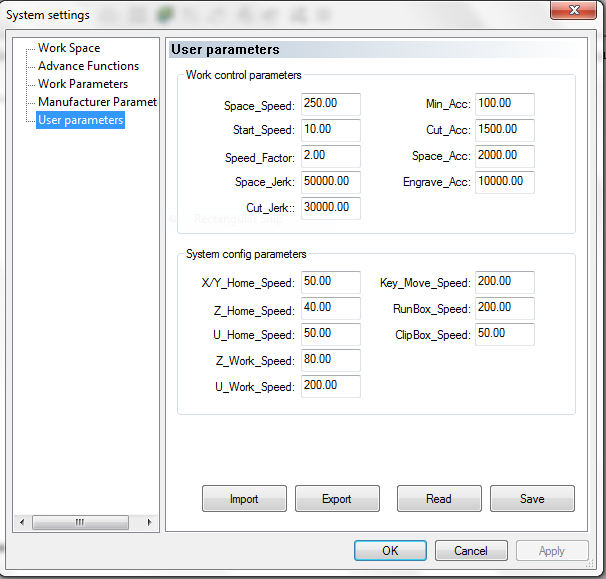Select the Z_Home_Speed field
The width and height of the screenshot is (606, 579).
(x=330, y=309)
